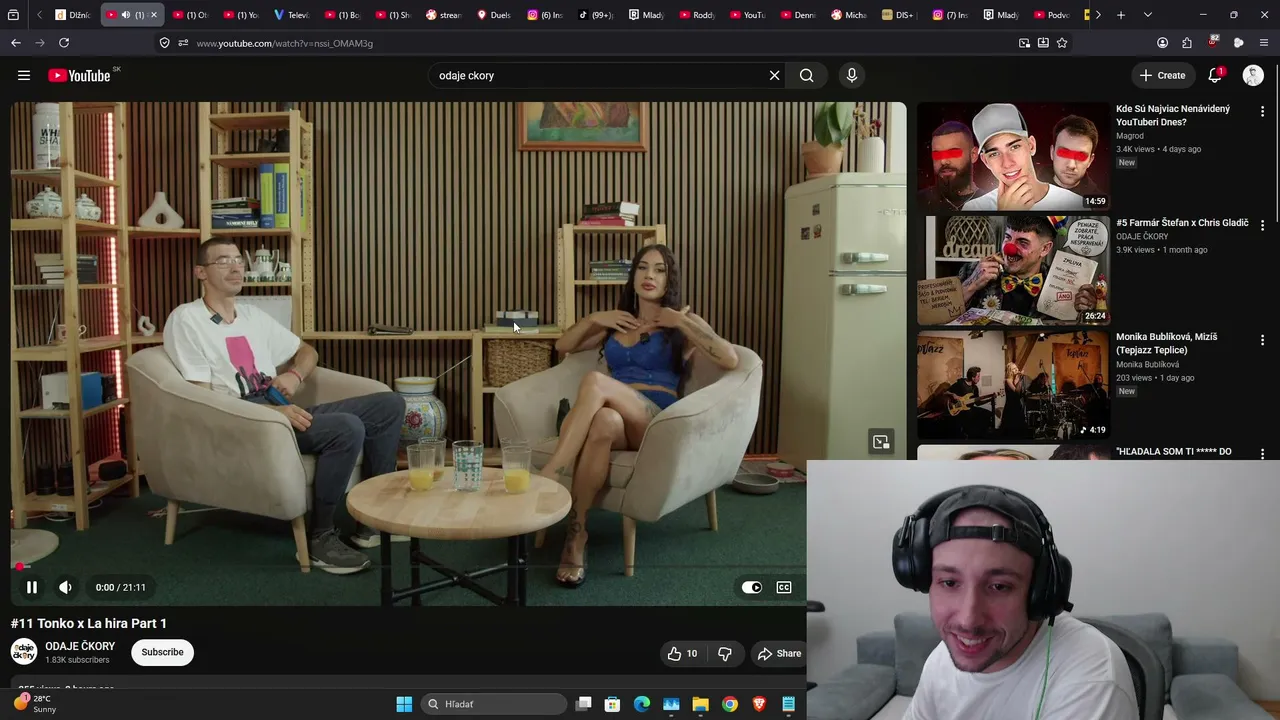
Task: Open the Windows Start menu
Action: 404,704
